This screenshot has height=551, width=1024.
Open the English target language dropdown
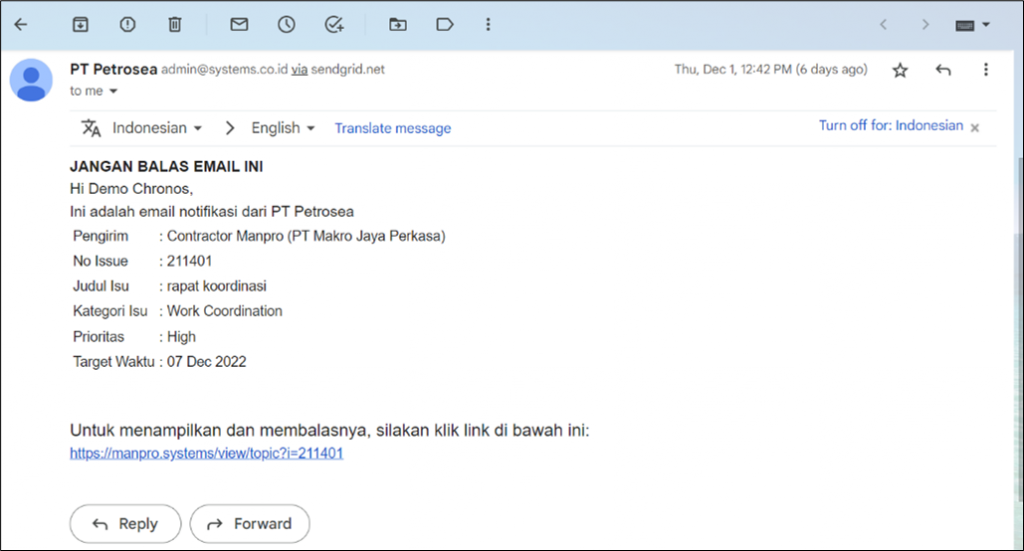pos(283,128)
